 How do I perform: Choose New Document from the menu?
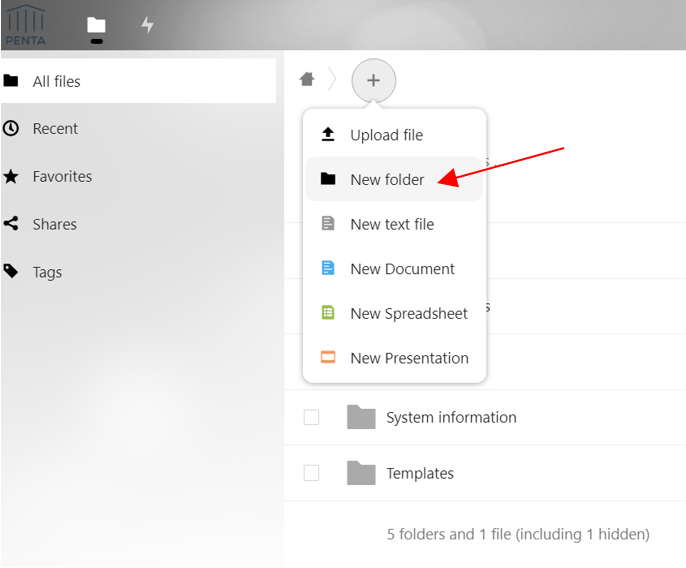tap(394, 269)
